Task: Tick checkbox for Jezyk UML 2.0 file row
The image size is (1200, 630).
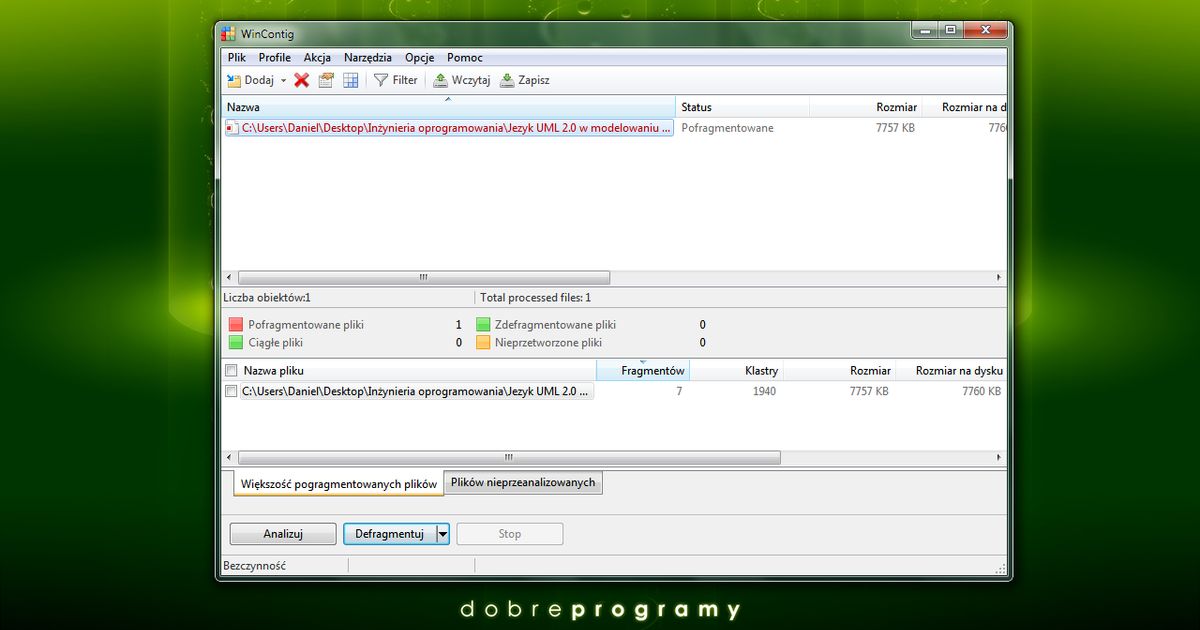Action: tap(232, 392)
